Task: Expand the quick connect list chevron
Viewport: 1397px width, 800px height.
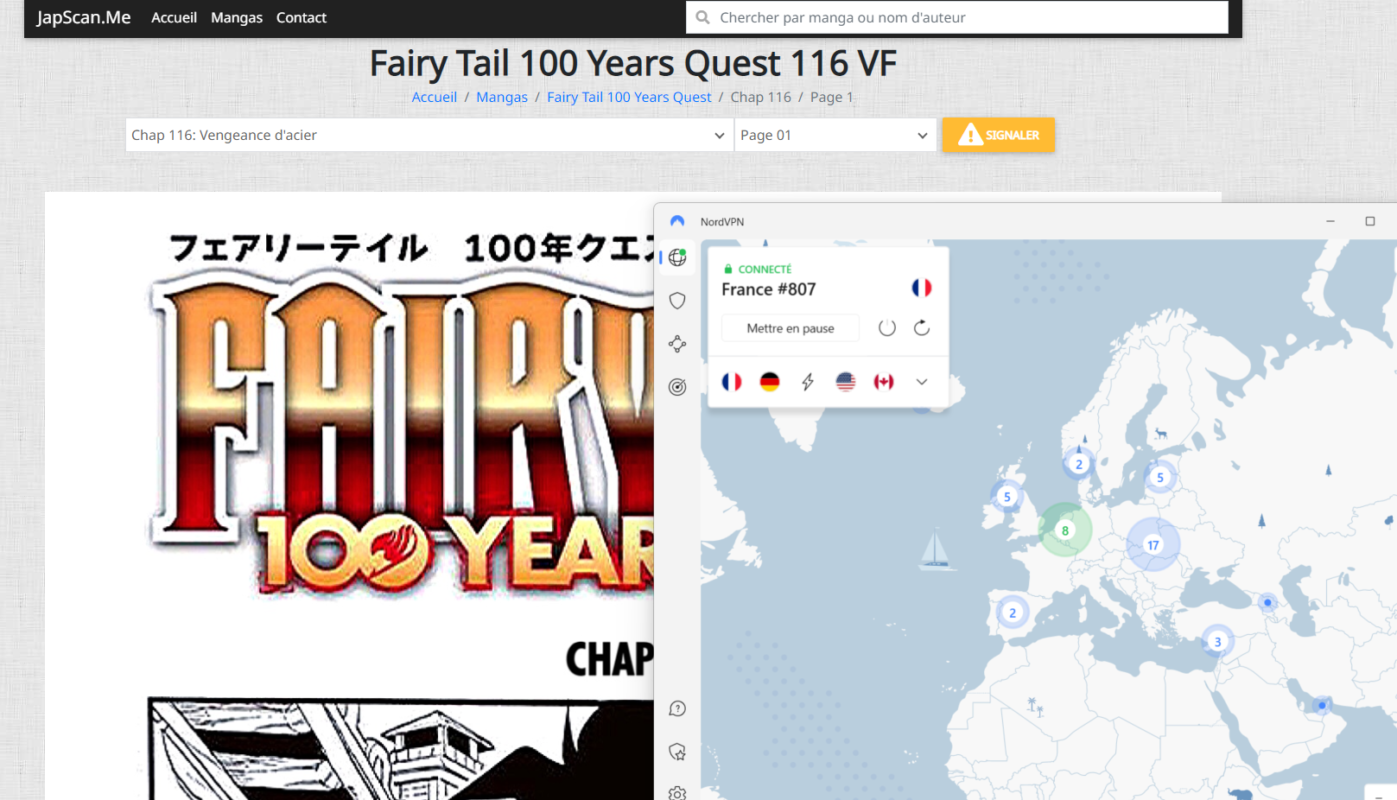Action: tap(922, 382)
